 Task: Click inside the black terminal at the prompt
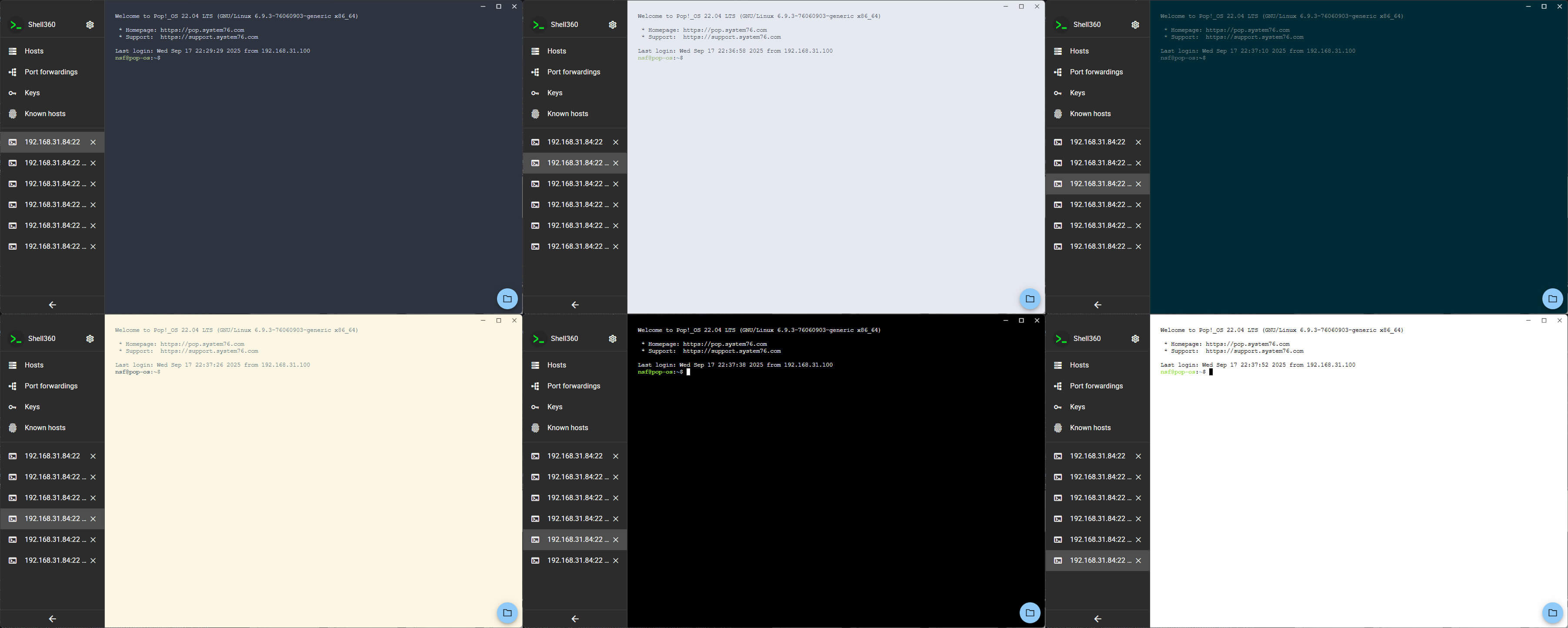pos(688,372)
